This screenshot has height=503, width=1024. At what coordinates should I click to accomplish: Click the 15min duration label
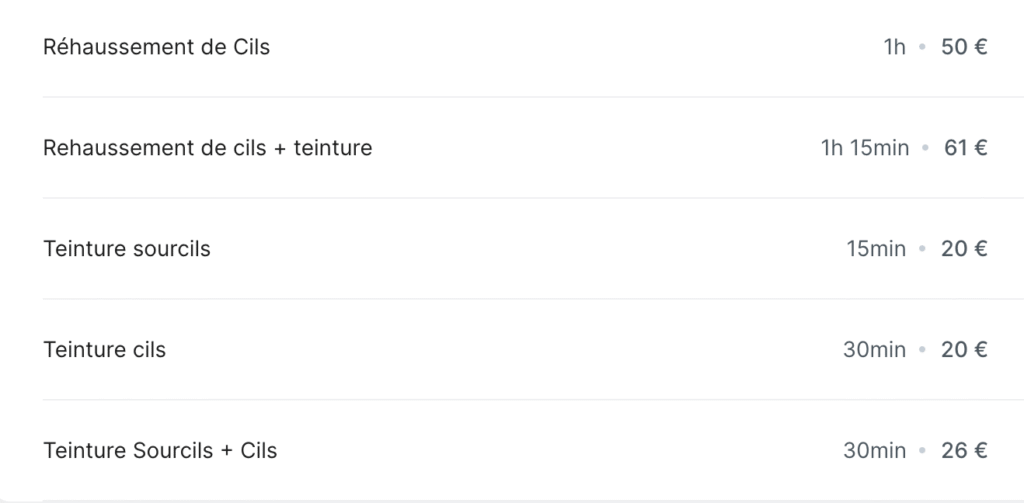pyautogui.click(x=876, y=249)
